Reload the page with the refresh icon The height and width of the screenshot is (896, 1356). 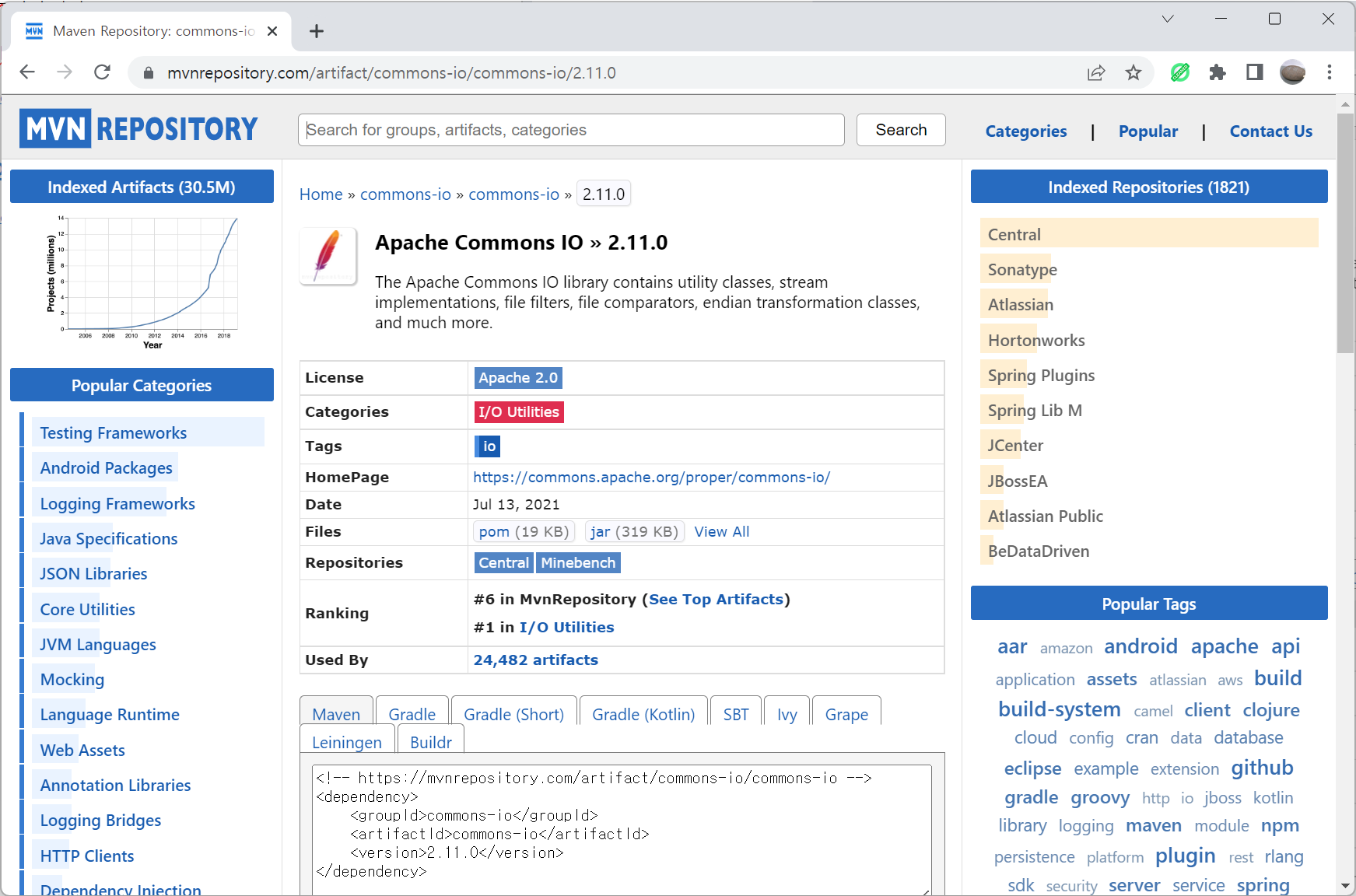point(102,72)
